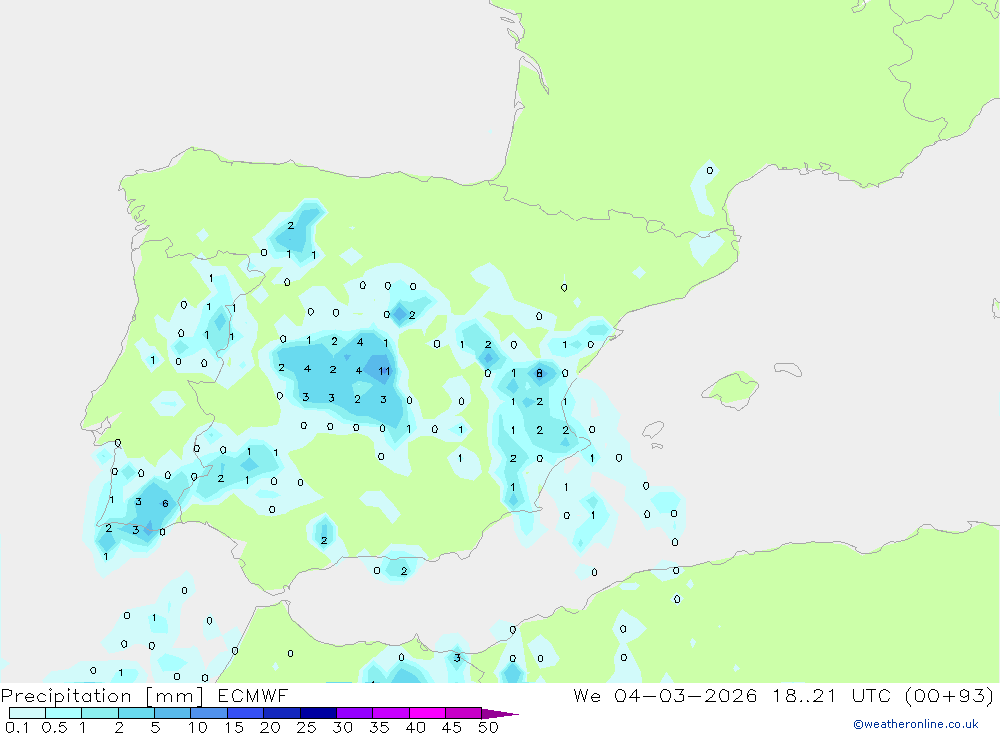Choose the legend swatch between 10 and 15
The width and height of the screenshot is (1000, 733).
pos(209,713)
